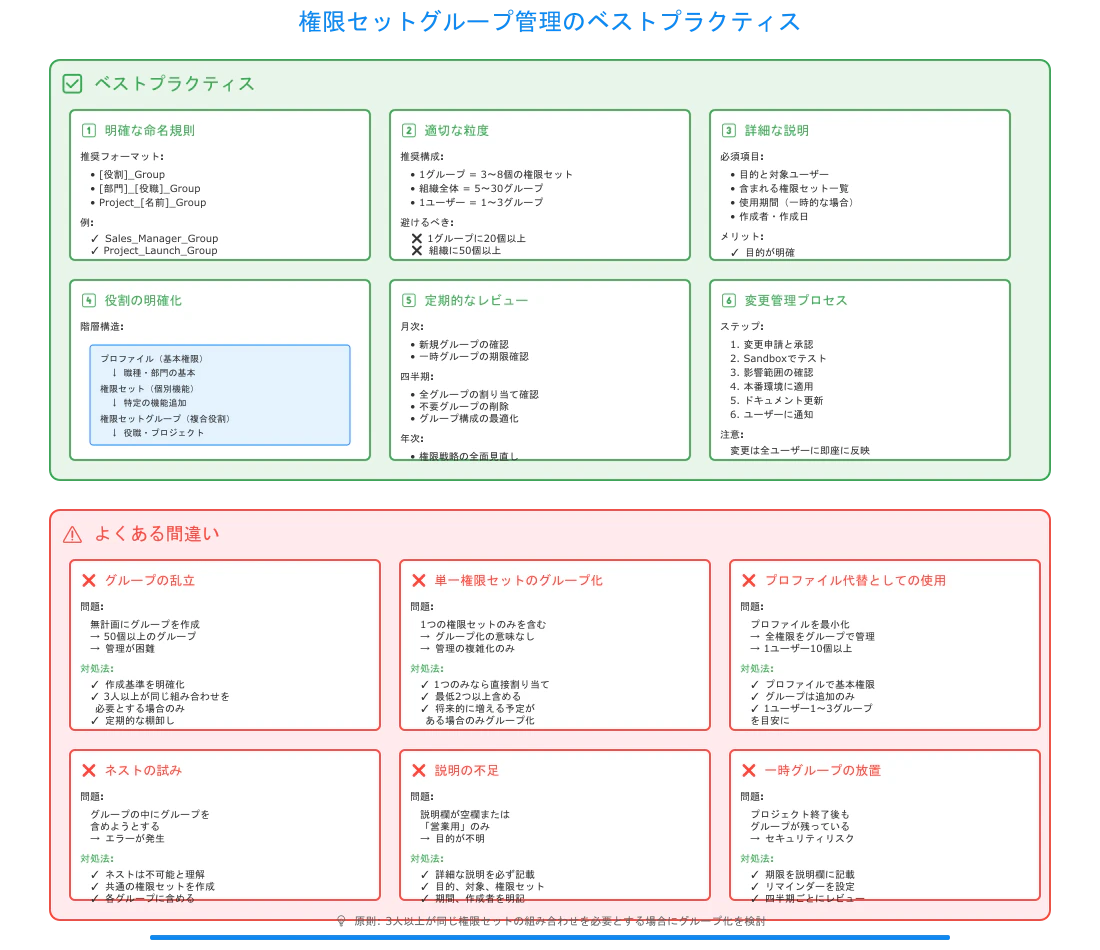Click the numbered badge 1 on 明確な命名規則
This screenshot has height=950, width=1100.
click(x=89, y=130)
